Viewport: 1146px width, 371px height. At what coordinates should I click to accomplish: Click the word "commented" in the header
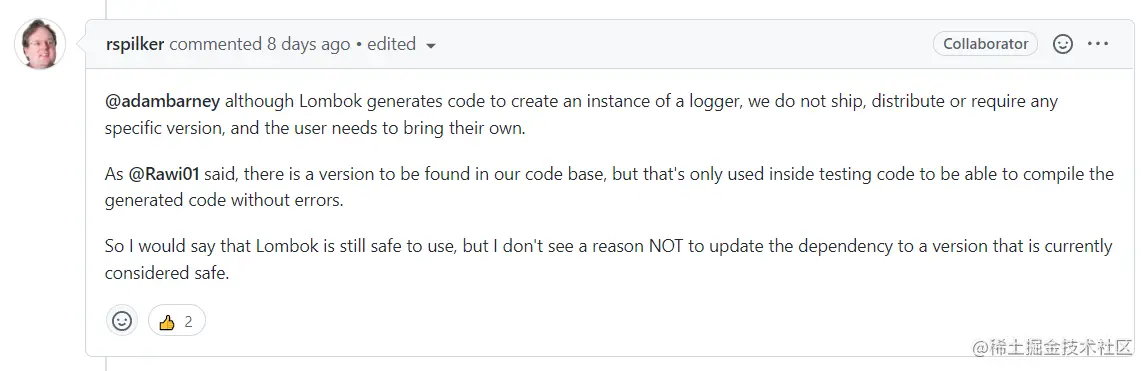pyautogui.click(x=215, y=44)
